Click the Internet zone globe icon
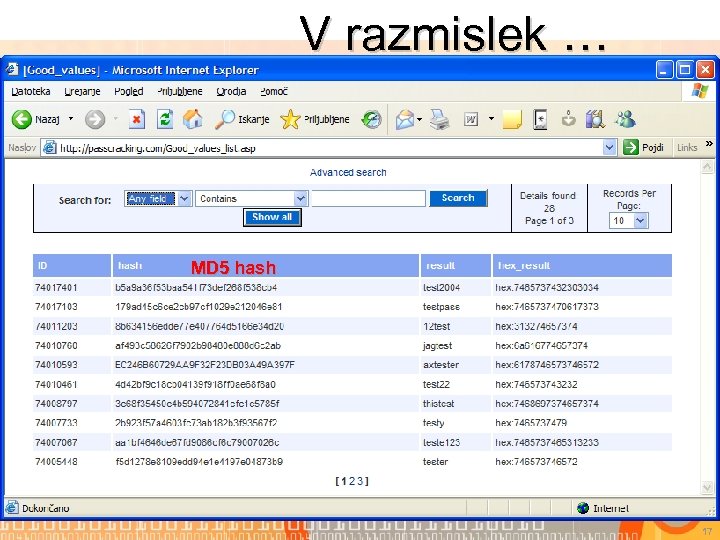Screen dimensions: 720x540 point(583,508)
